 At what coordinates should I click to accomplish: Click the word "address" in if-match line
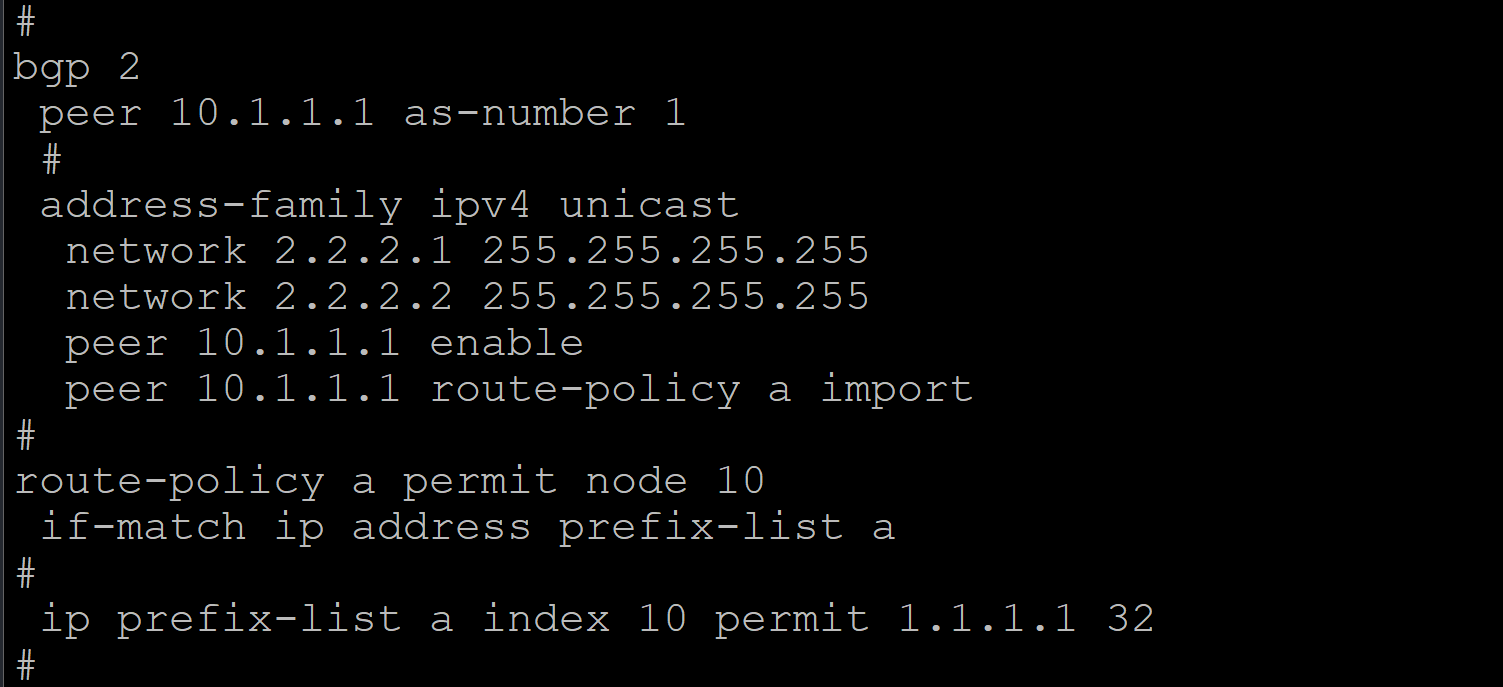coord(441,527)
